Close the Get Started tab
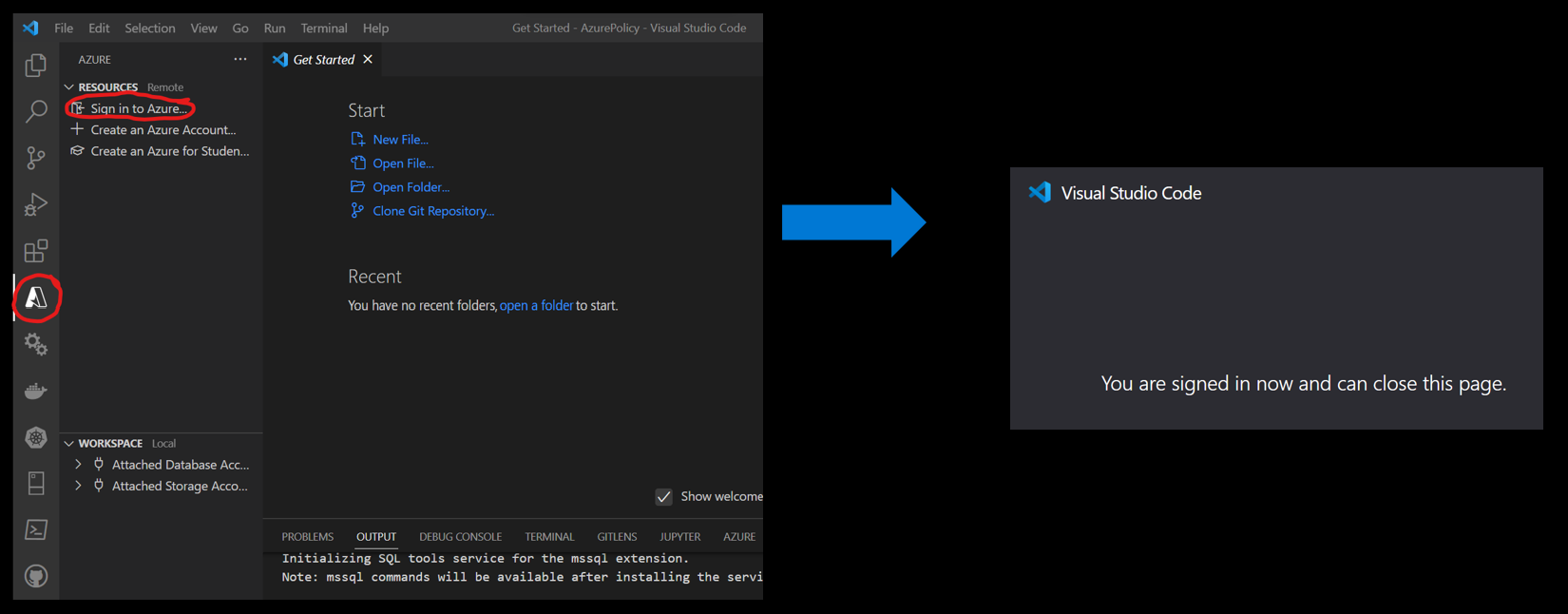This screenshot has width=1568, height=614. [x=368, y=59]
